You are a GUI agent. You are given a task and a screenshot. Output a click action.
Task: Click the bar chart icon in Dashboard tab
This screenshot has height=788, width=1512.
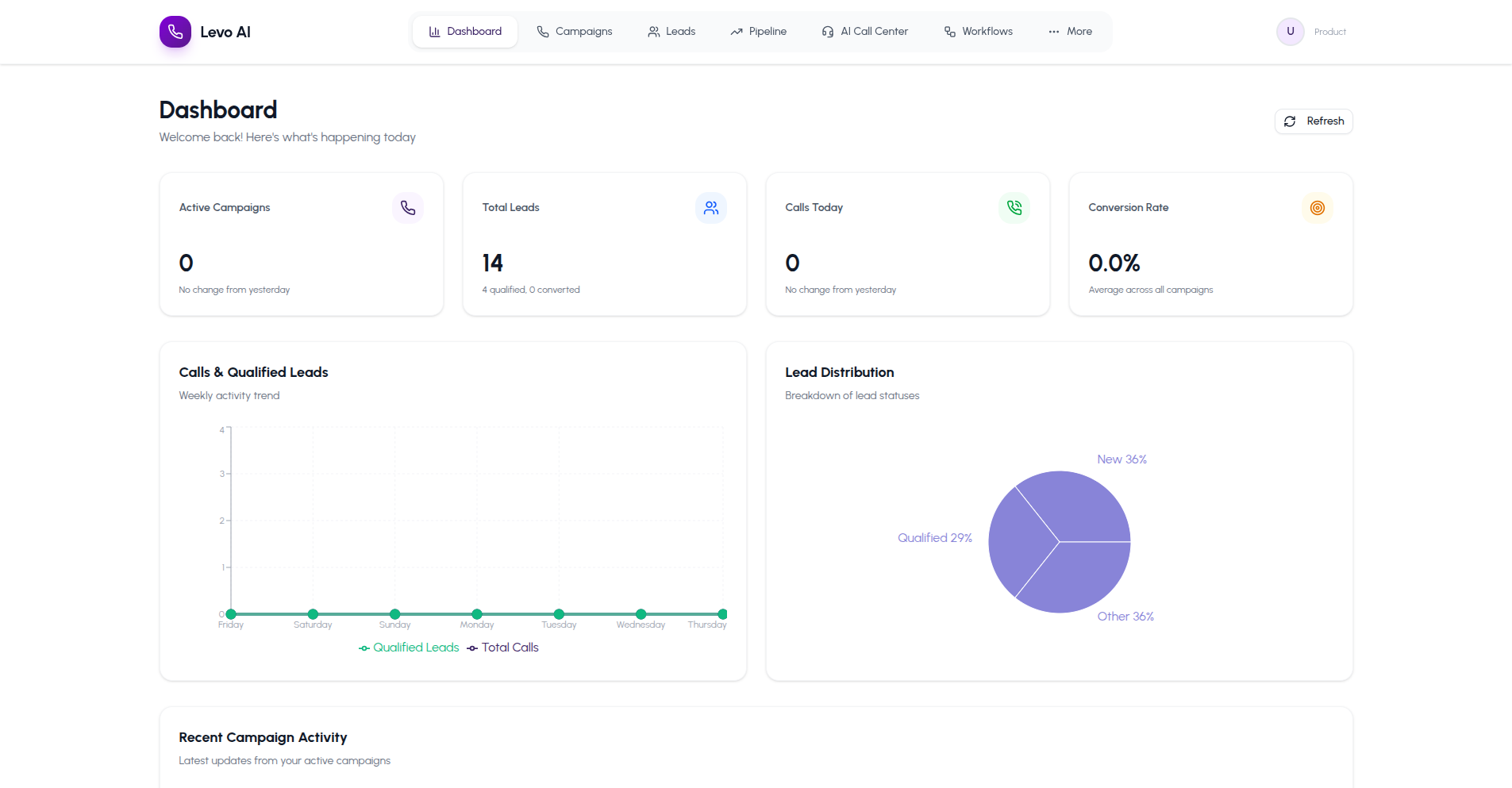(433, 31)
